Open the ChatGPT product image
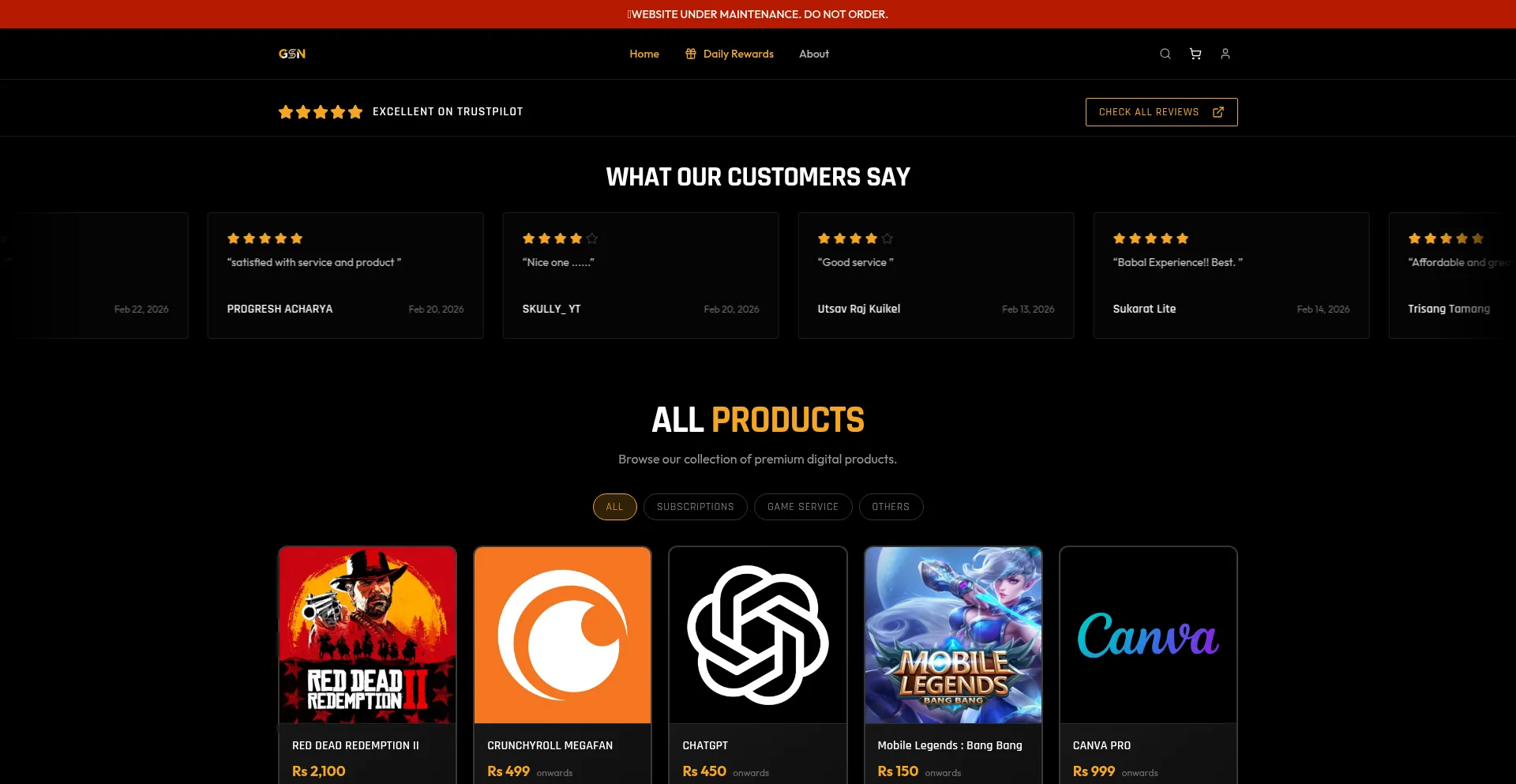The image size is (1516, 784). pos(758,635)
